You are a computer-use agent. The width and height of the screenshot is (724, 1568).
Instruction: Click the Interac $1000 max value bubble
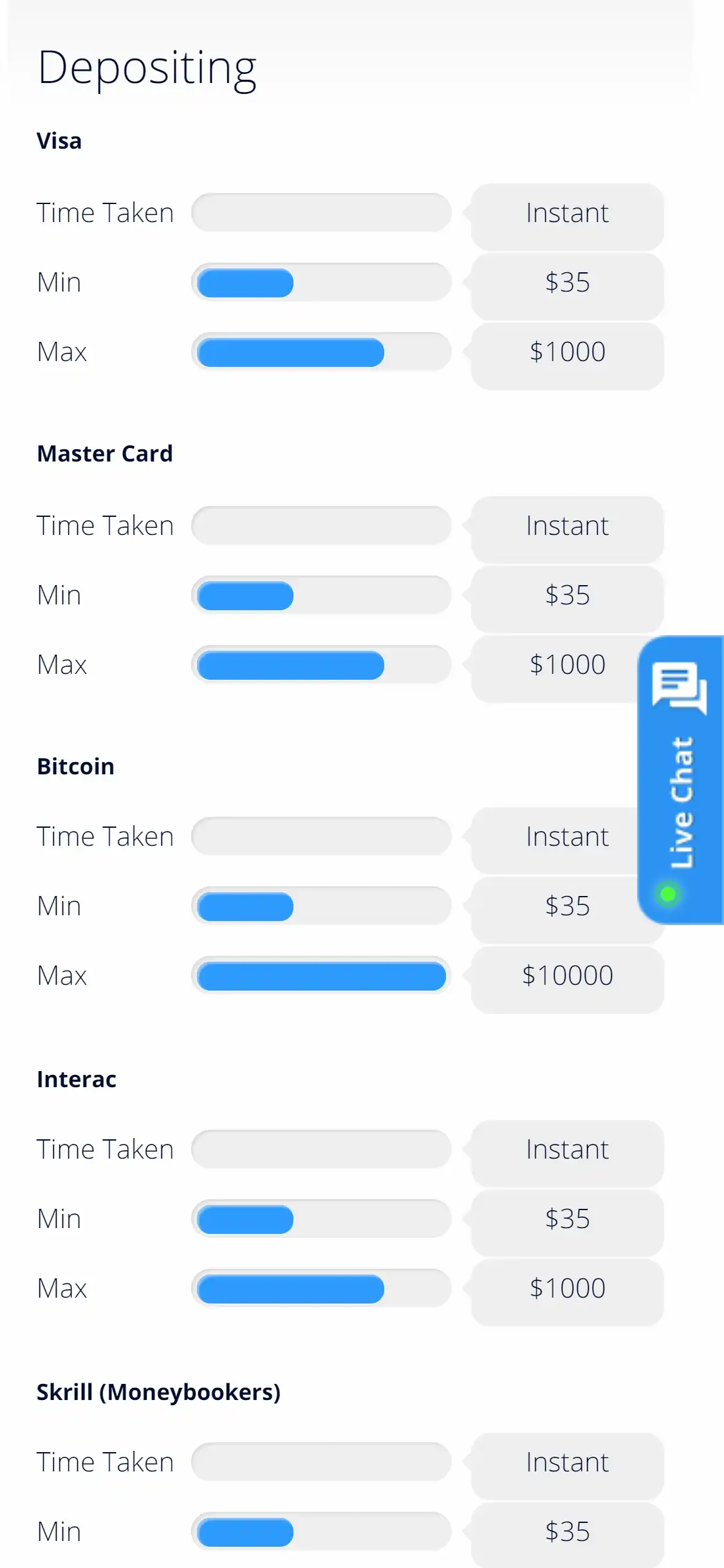tap(567, 1289)
